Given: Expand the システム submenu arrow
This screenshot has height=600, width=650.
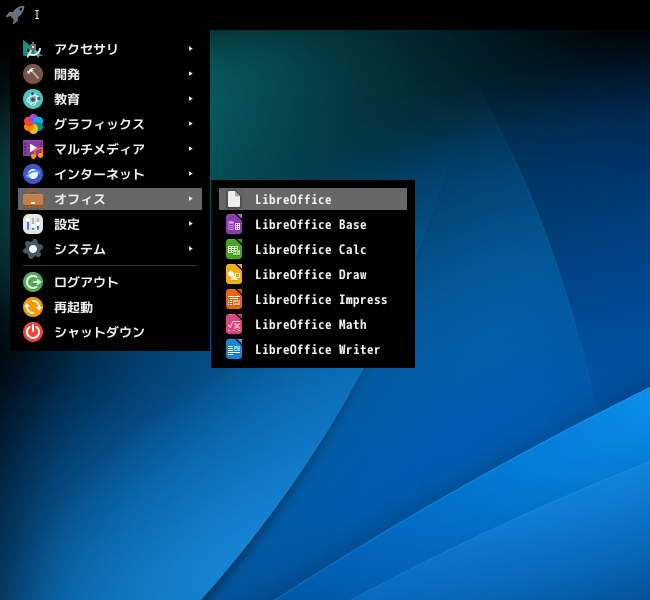Looking at the screenshot, I should [191, 249].
